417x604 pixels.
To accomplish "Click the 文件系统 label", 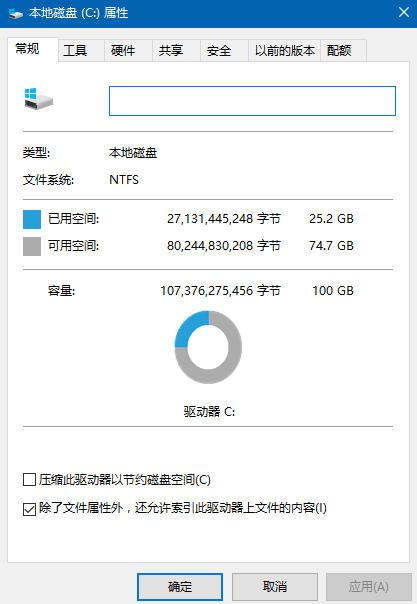I will [x=49, y=180].
